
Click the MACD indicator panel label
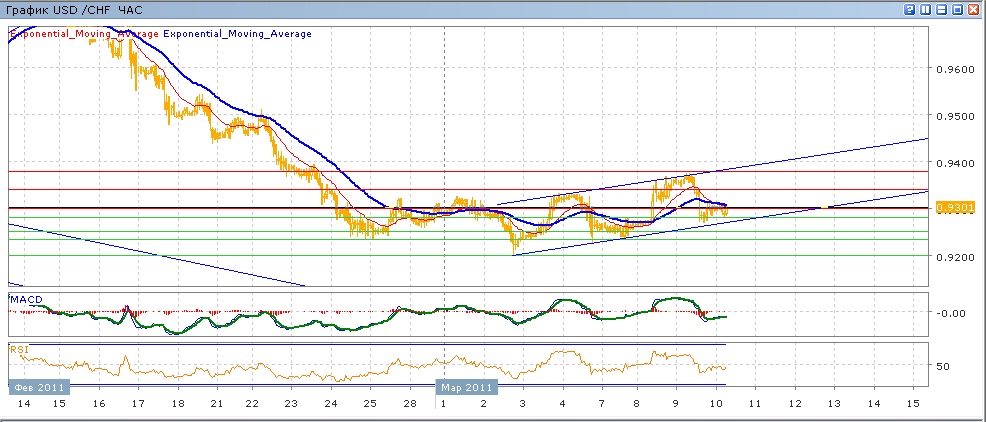[24, 299]
